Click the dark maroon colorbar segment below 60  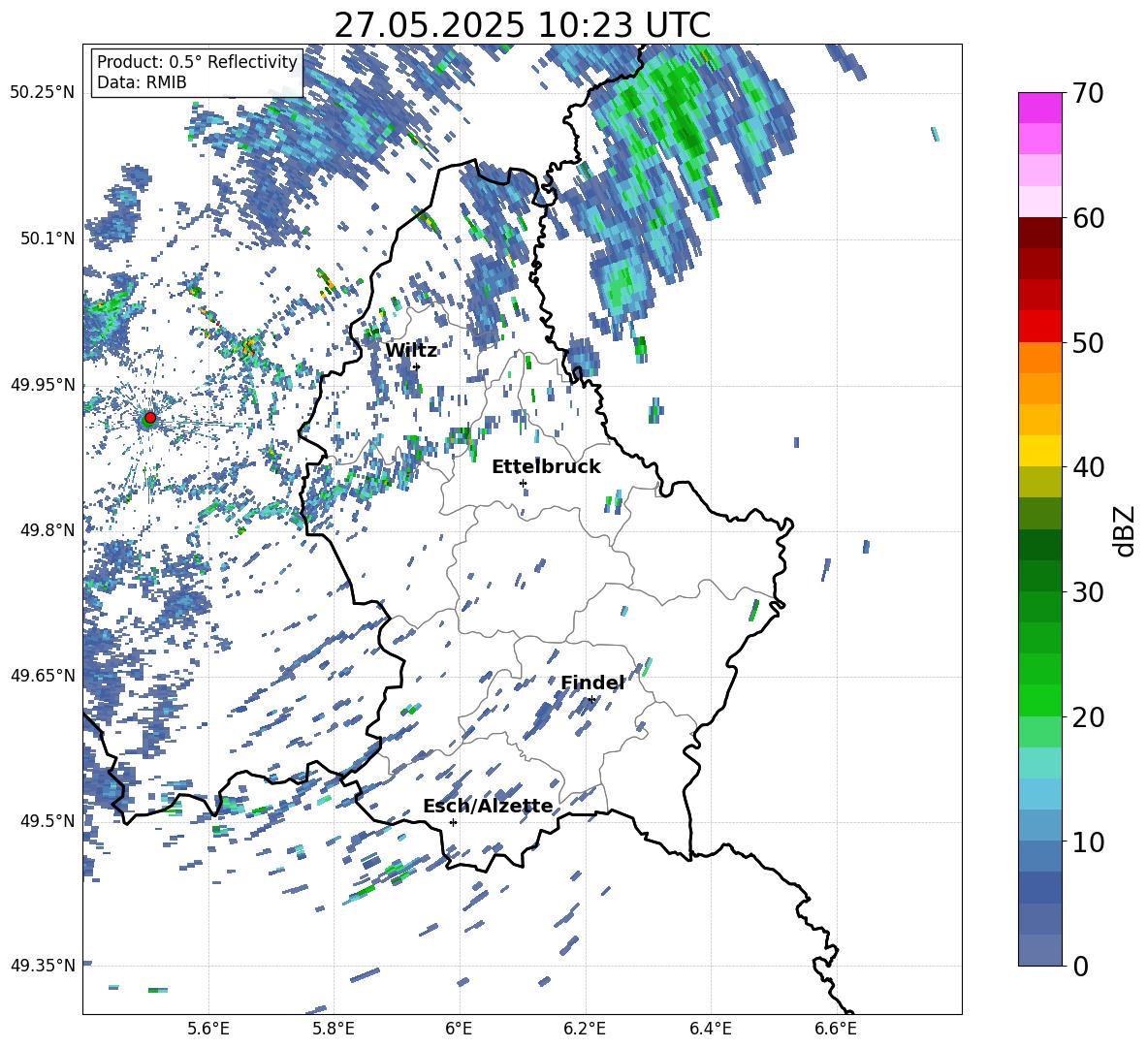1039,232
